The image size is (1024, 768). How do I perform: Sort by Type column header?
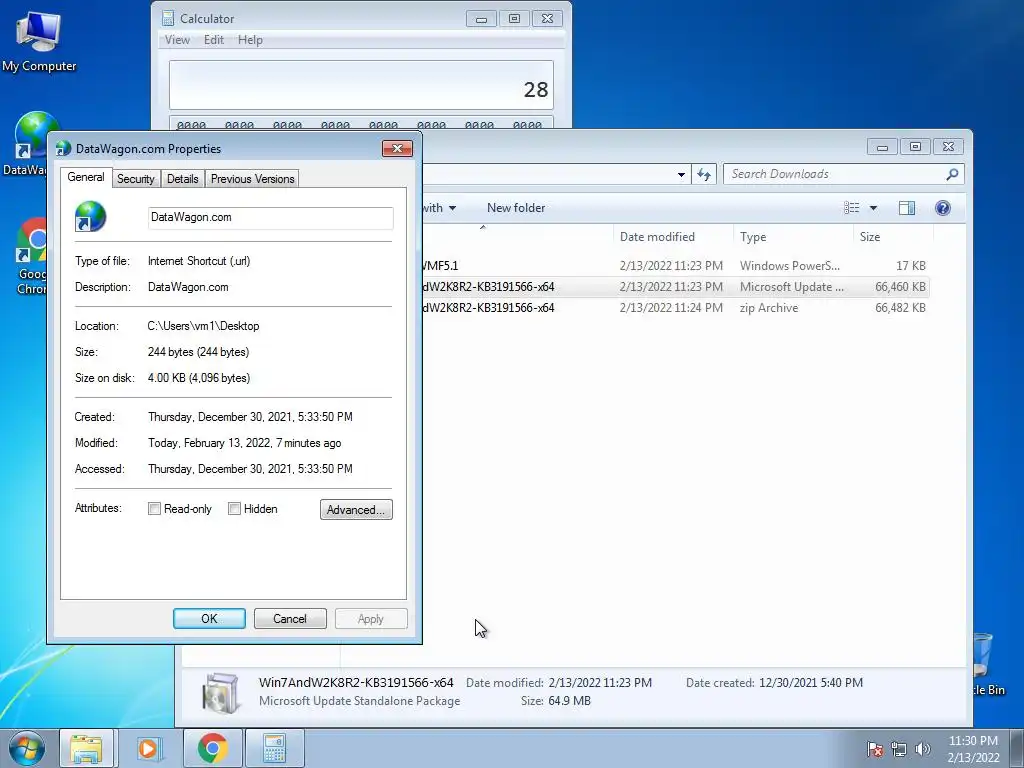793,237
